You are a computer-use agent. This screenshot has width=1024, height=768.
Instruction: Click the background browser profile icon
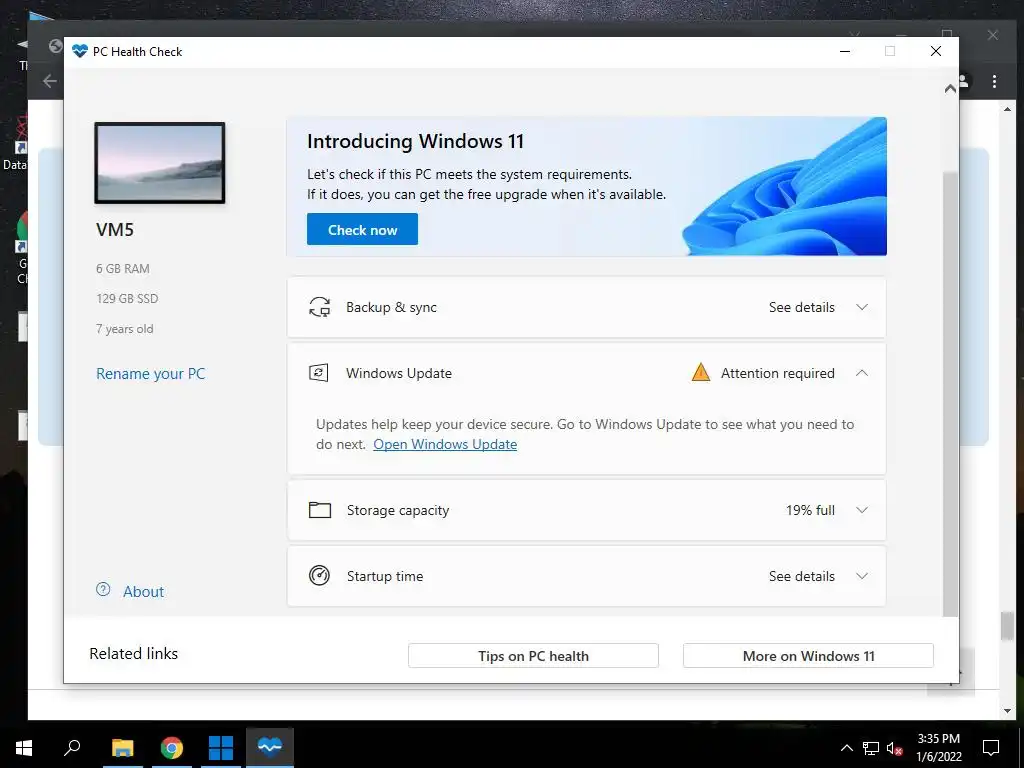tap(964, 81)
